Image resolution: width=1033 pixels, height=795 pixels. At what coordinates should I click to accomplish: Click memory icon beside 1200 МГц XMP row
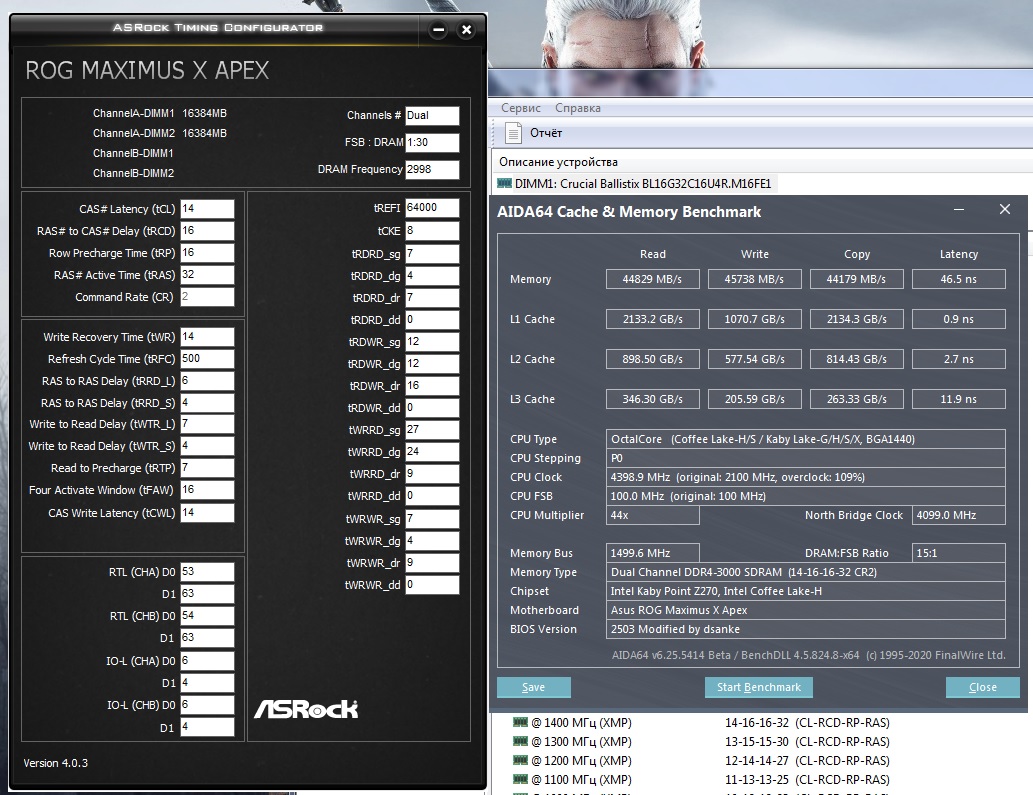[x=520, y=760]
